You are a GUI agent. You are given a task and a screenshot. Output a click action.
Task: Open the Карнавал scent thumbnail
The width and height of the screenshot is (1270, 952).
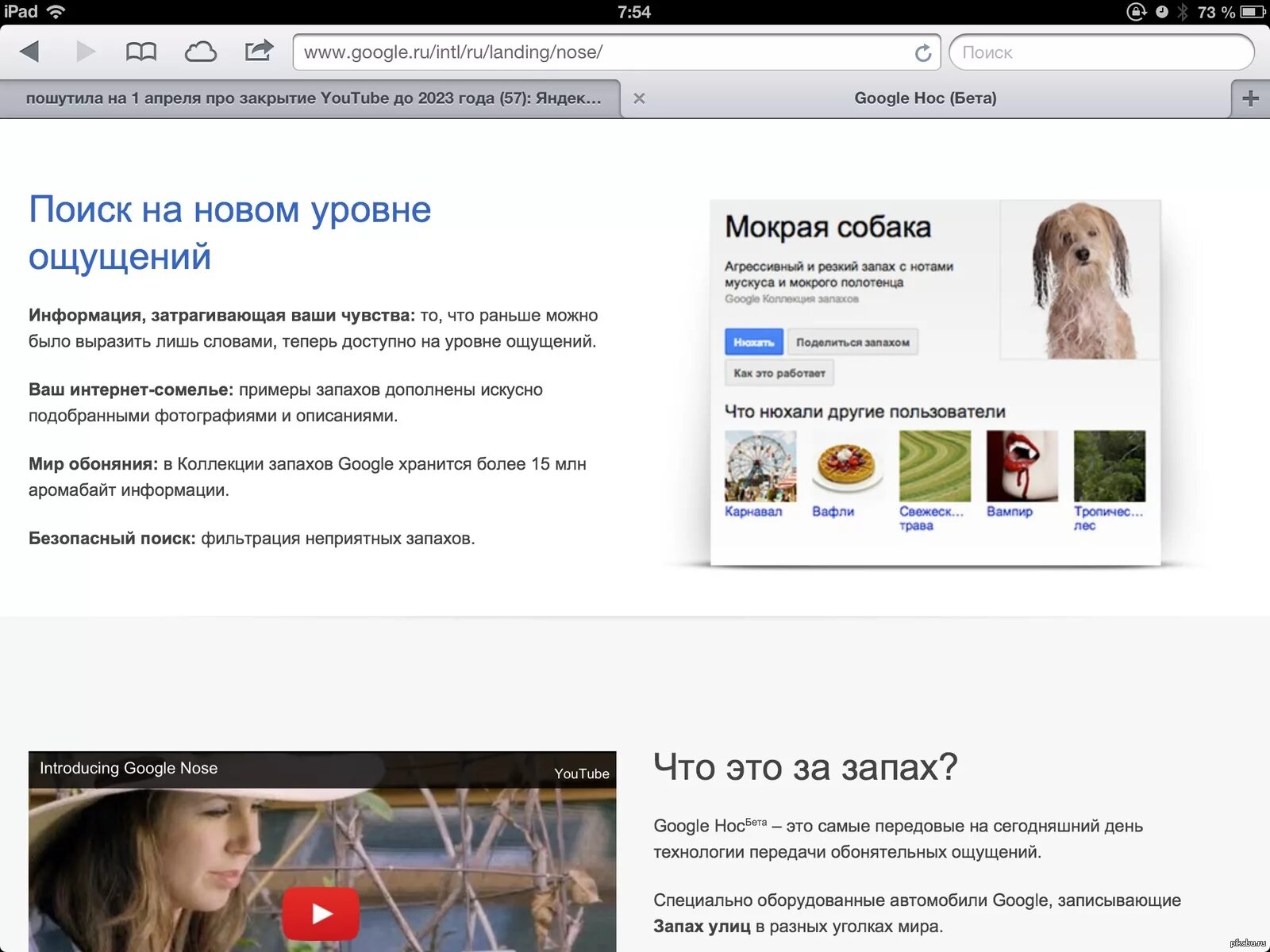(760, 466)
